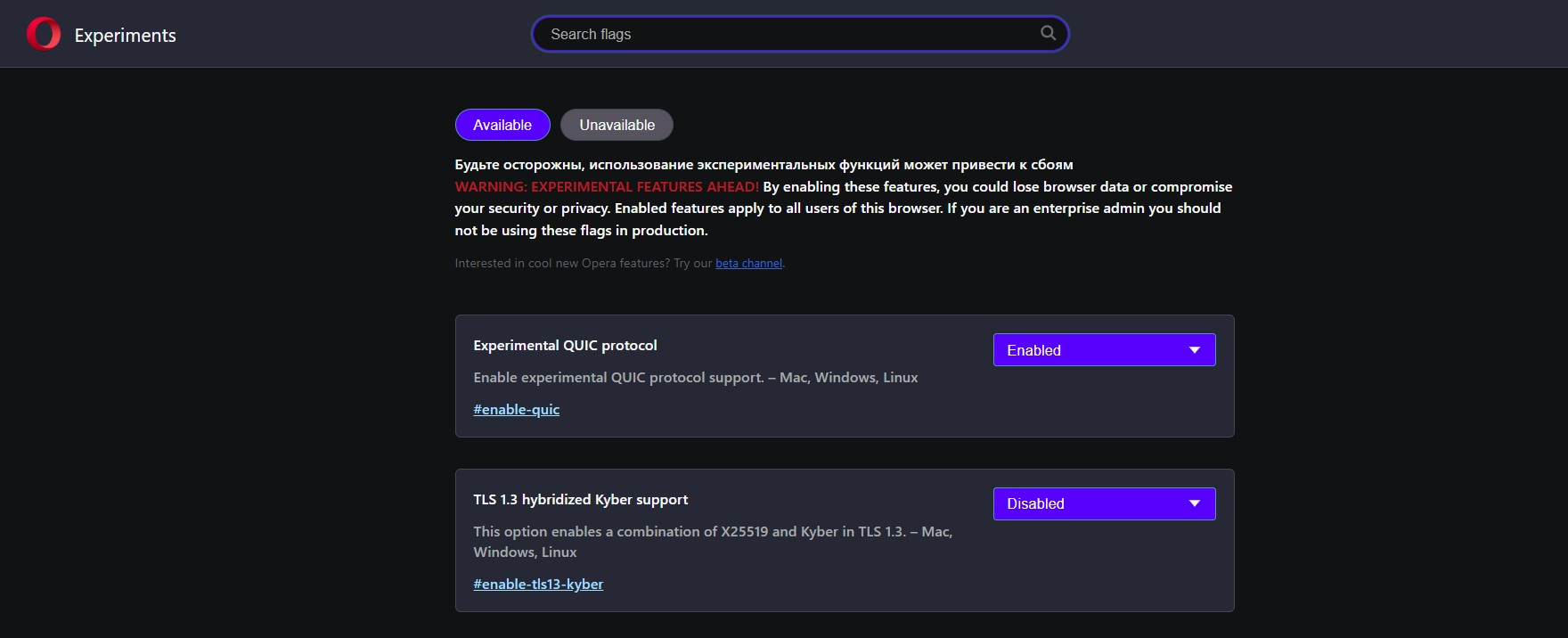Click the Experimental QUIC protocol title
Image resolution: width=1568 pixels, height=638 pixels.
pyautogui.click(x=565, y=346)
